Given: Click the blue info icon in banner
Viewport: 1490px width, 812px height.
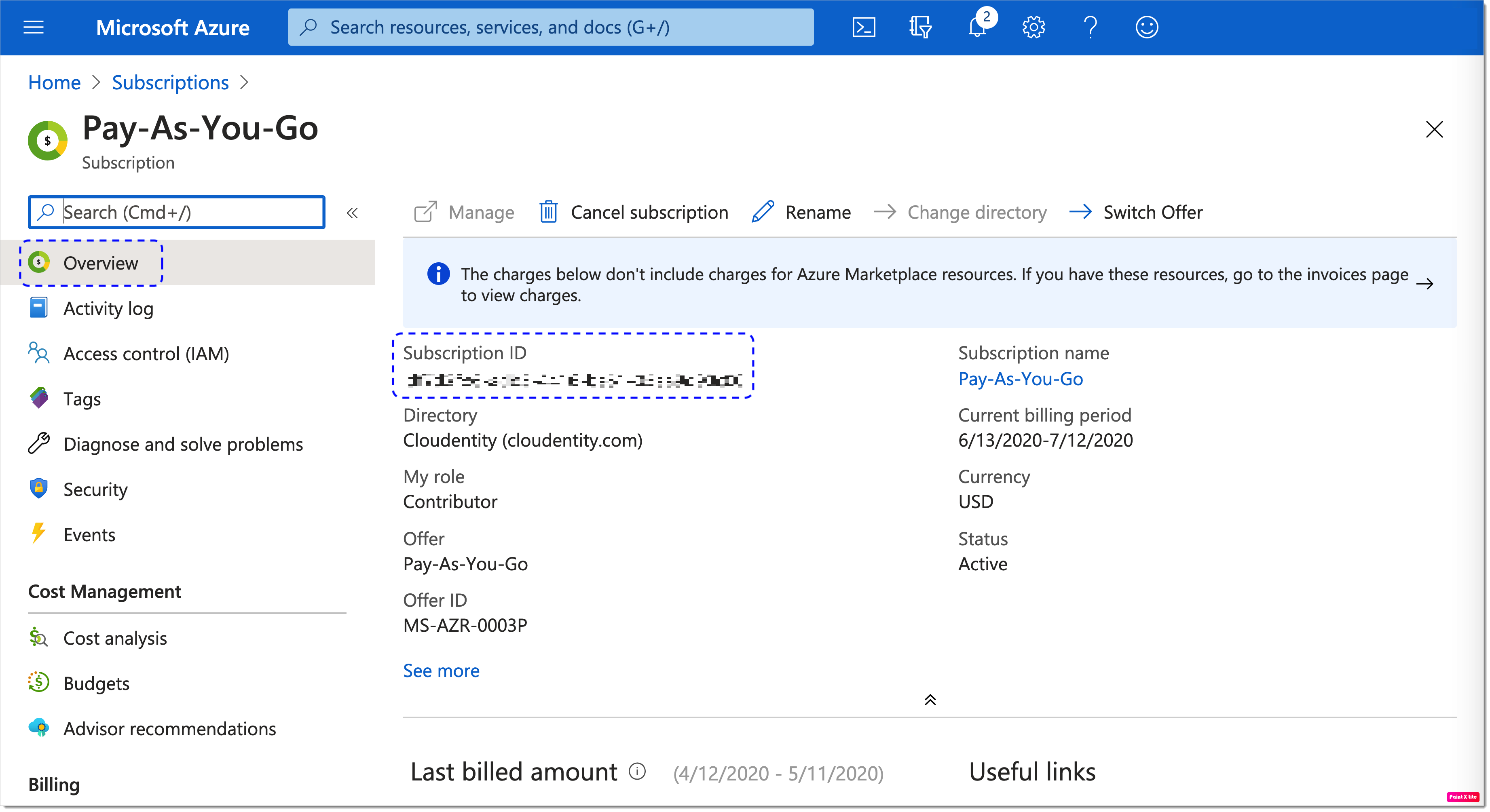Looking at the screenshot, I should [438, 274].
